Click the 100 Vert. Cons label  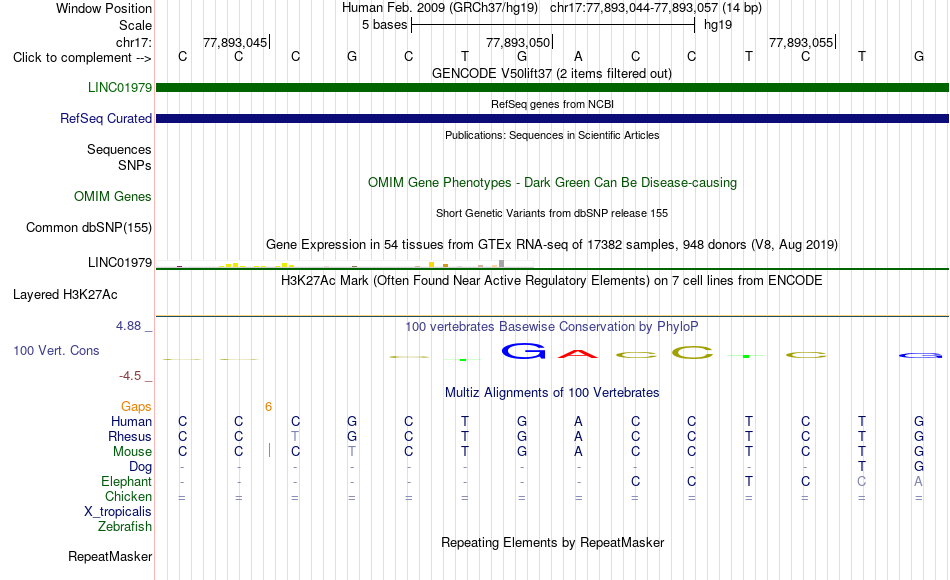(x=56, y=350)
